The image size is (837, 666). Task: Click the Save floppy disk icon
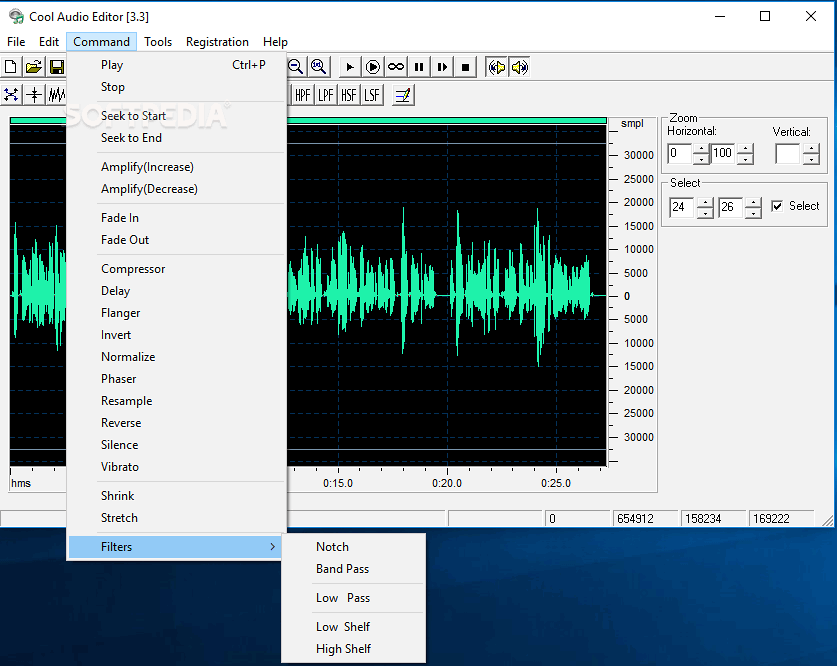coord(57,67)
